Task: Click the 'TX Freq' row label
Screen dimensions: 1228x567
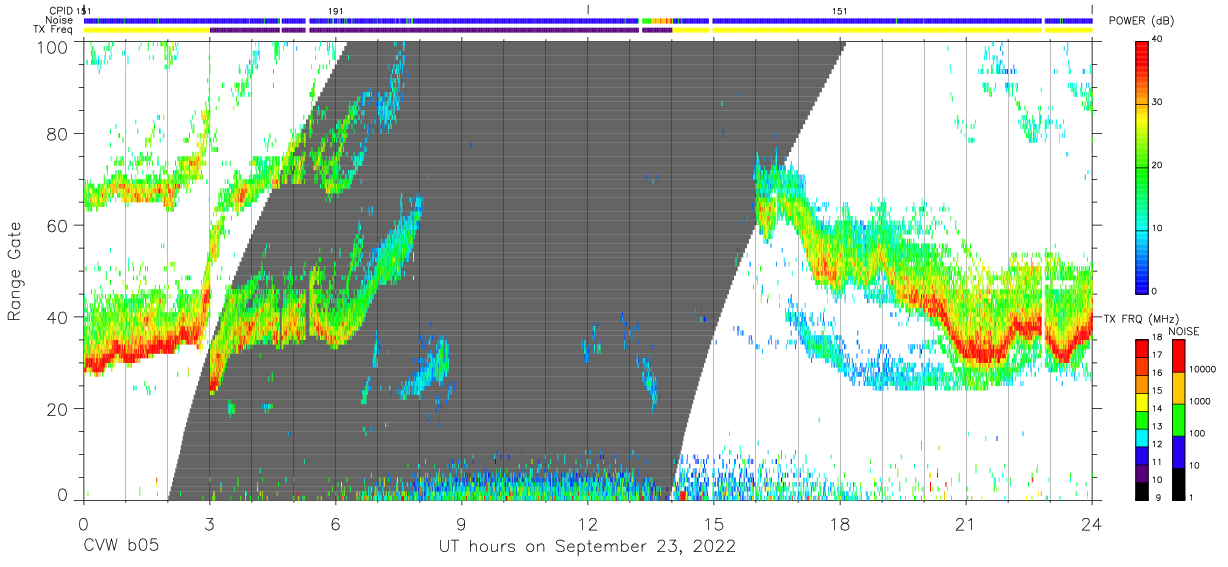Action: (x=54, y=30)
